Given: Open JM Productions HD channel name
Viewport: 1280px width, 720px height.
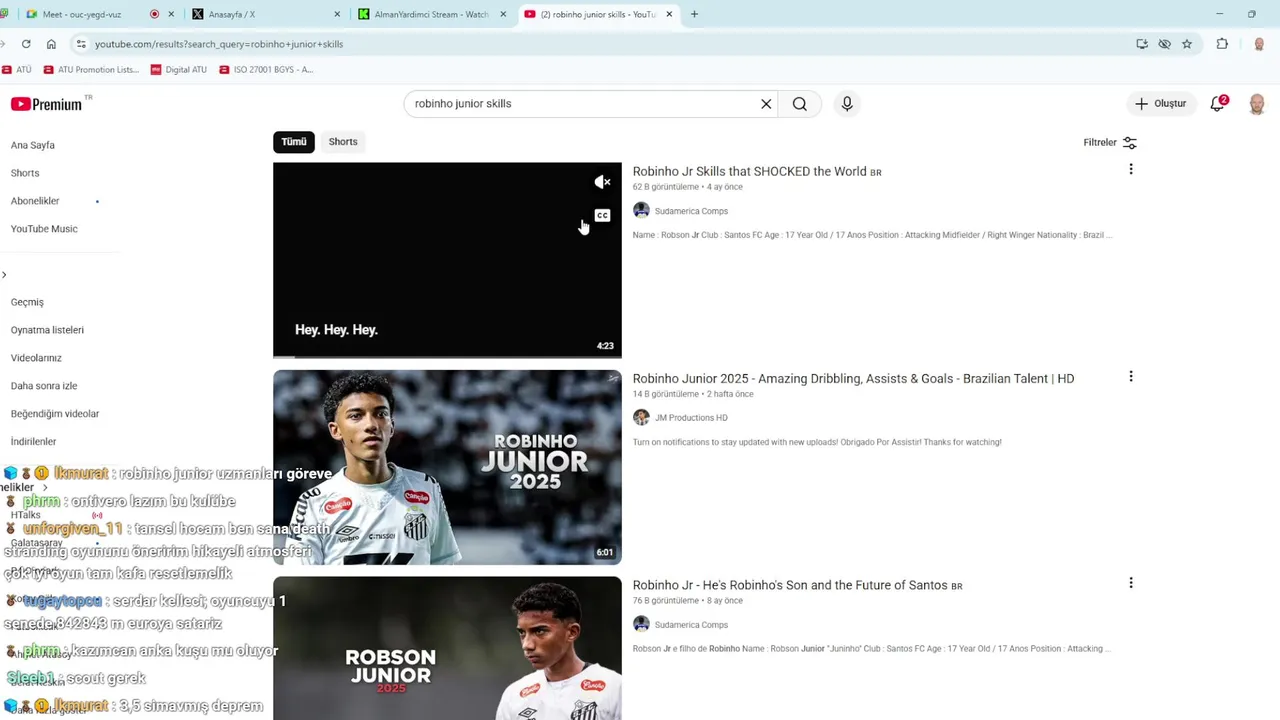Looking at the screenshot, I should 691,418.
